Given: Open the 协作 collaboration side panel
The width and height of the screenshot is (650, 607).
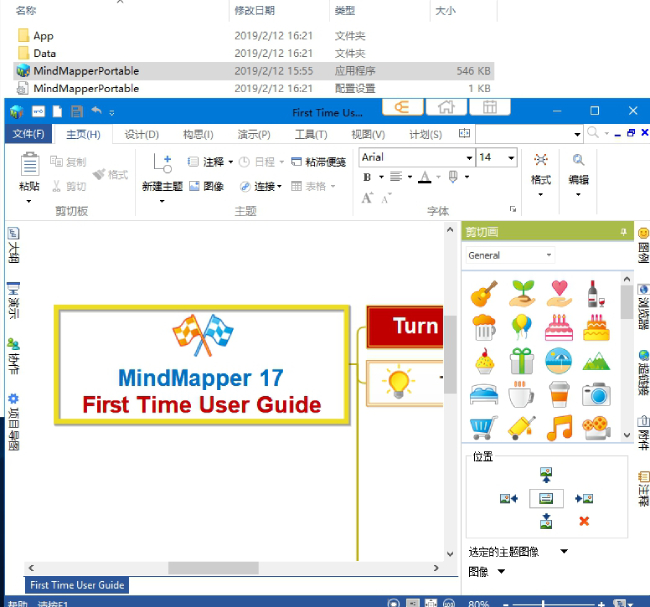Looking at the screenshot, I should [14, 356].
